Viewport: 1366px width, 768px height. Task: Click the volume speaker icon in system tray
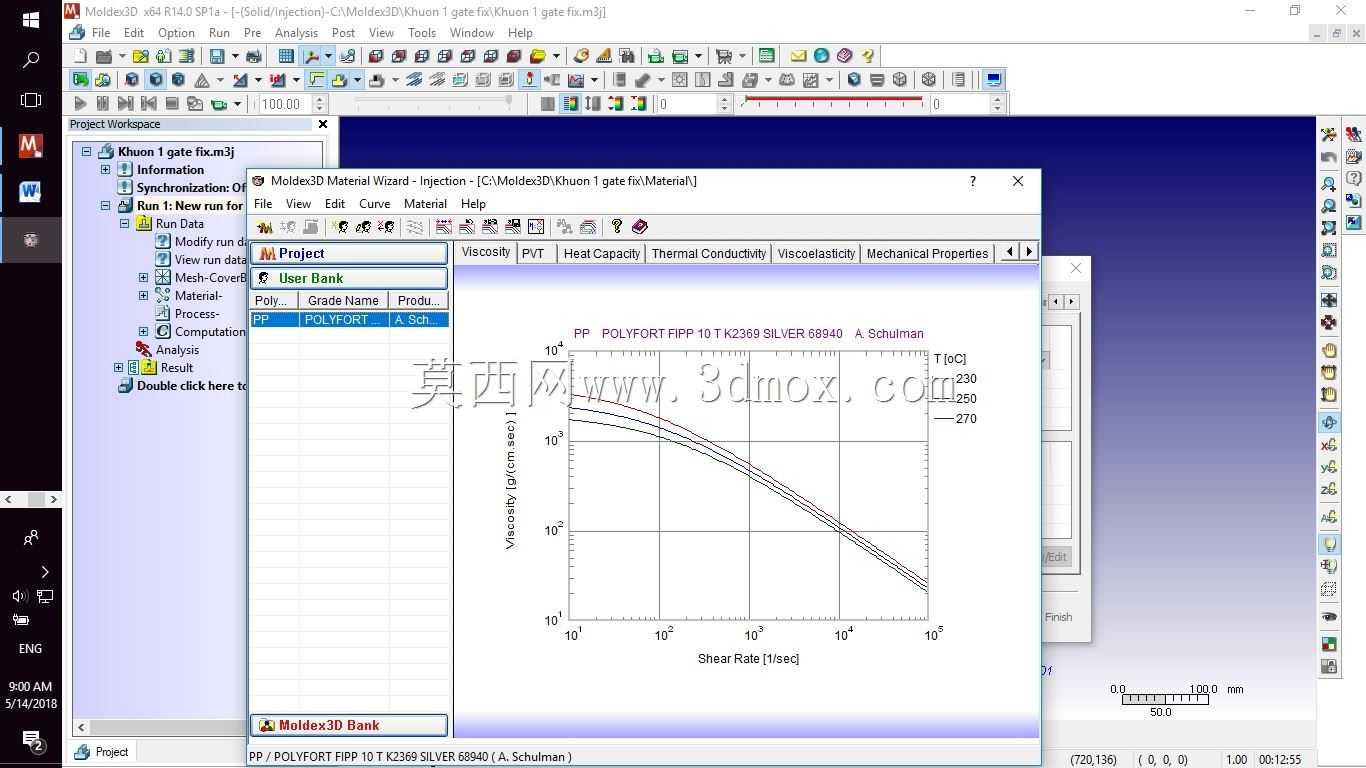(x=18, y=596)
